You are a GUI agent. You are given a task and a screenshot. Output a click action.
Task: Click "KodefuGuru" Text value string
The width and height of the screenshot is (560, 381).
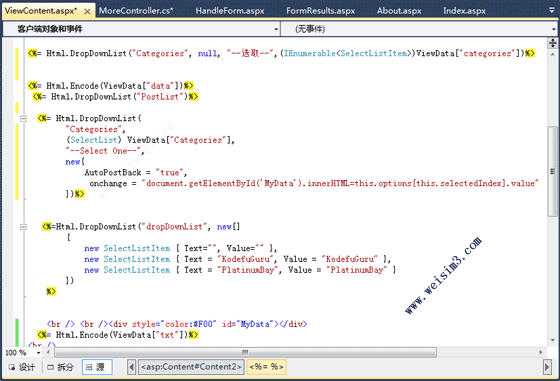coord(245,259)
